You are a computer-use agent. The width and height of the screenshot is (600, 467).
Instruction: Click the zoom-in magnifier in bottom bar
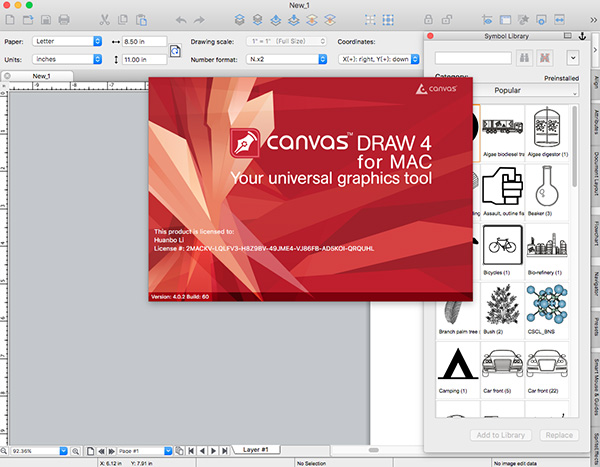pyautogui.click(x=75, y=451)
